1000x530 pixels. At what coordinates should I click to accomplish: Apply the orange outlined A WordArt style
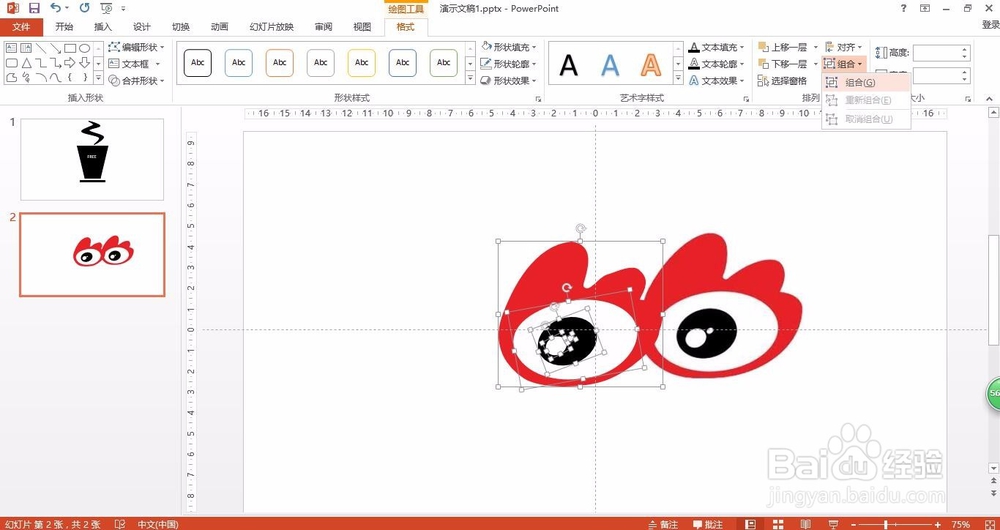[x=651, y=64]
